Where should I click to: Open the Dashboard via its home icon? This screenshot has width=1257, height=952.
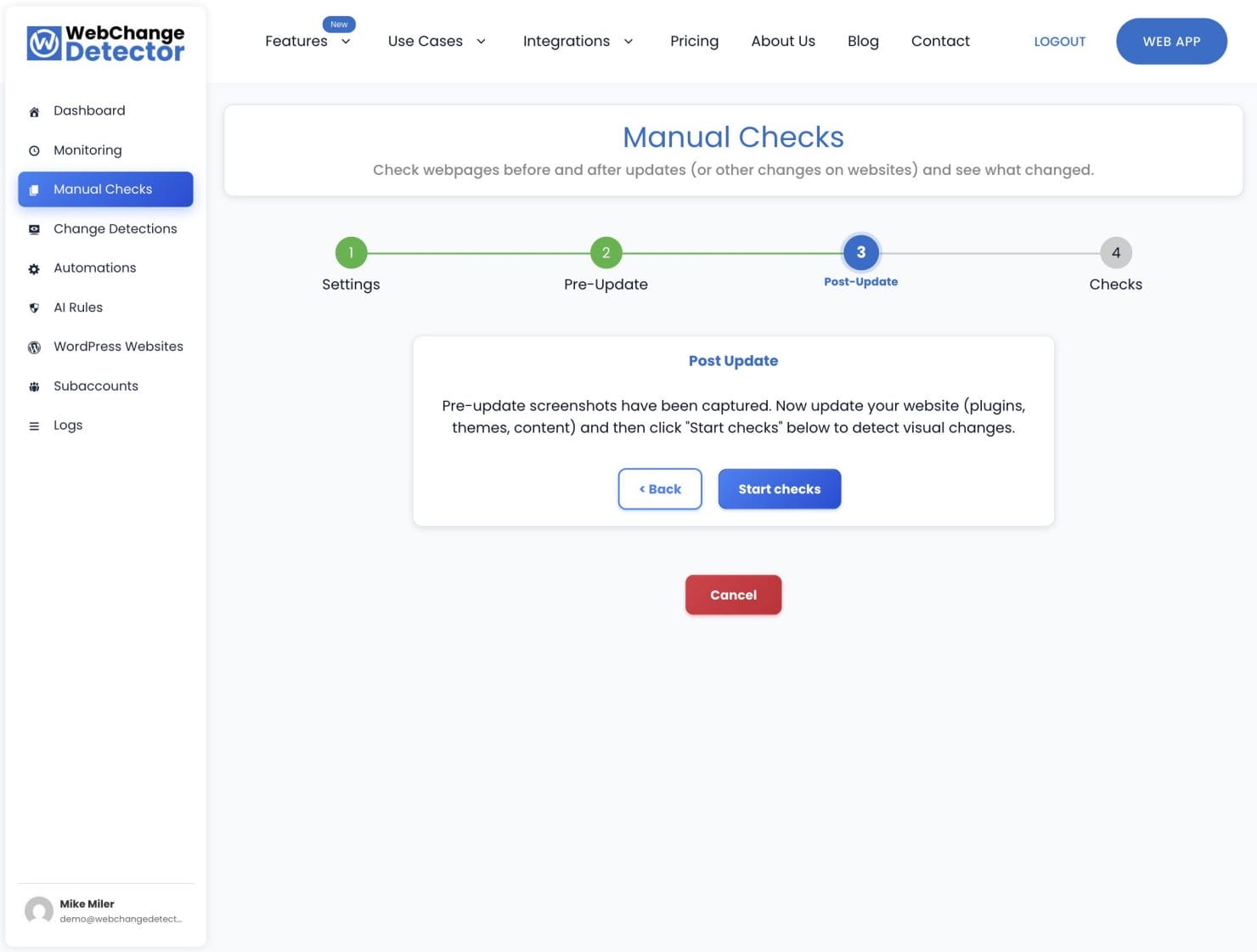(x=34, y=110)
